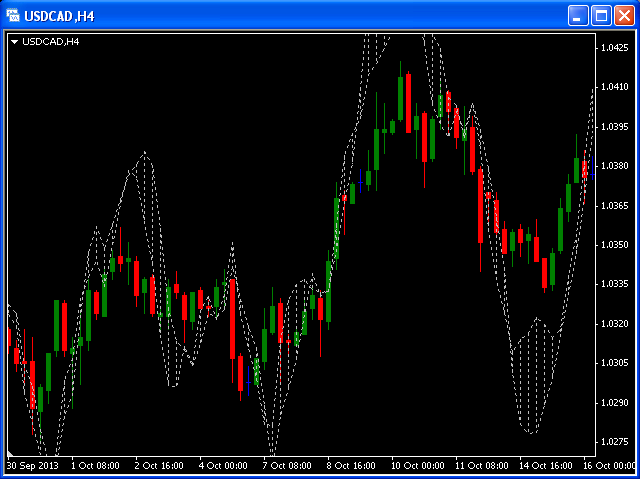The height and width of the screenshot is (480, 640).
Task: Click the 1.0350 price level label
Action: (x=615, y=245)
